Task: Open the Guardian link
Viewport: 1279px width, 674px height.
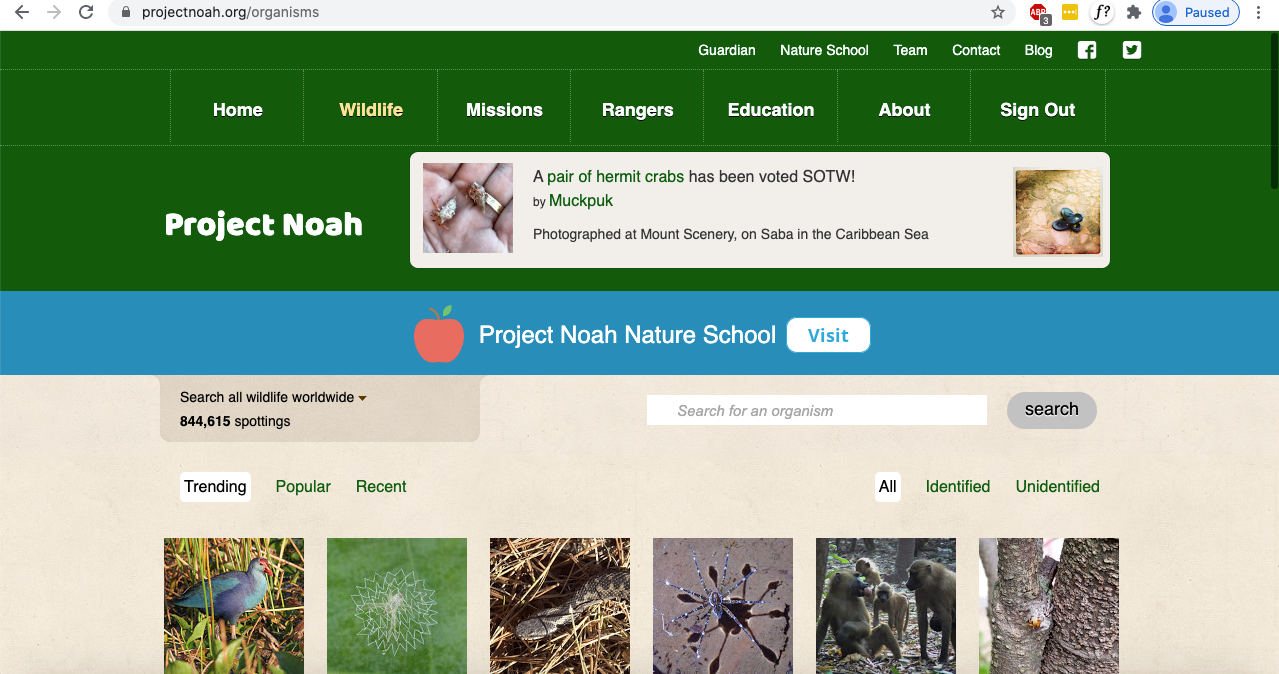Action: (727, 50)
